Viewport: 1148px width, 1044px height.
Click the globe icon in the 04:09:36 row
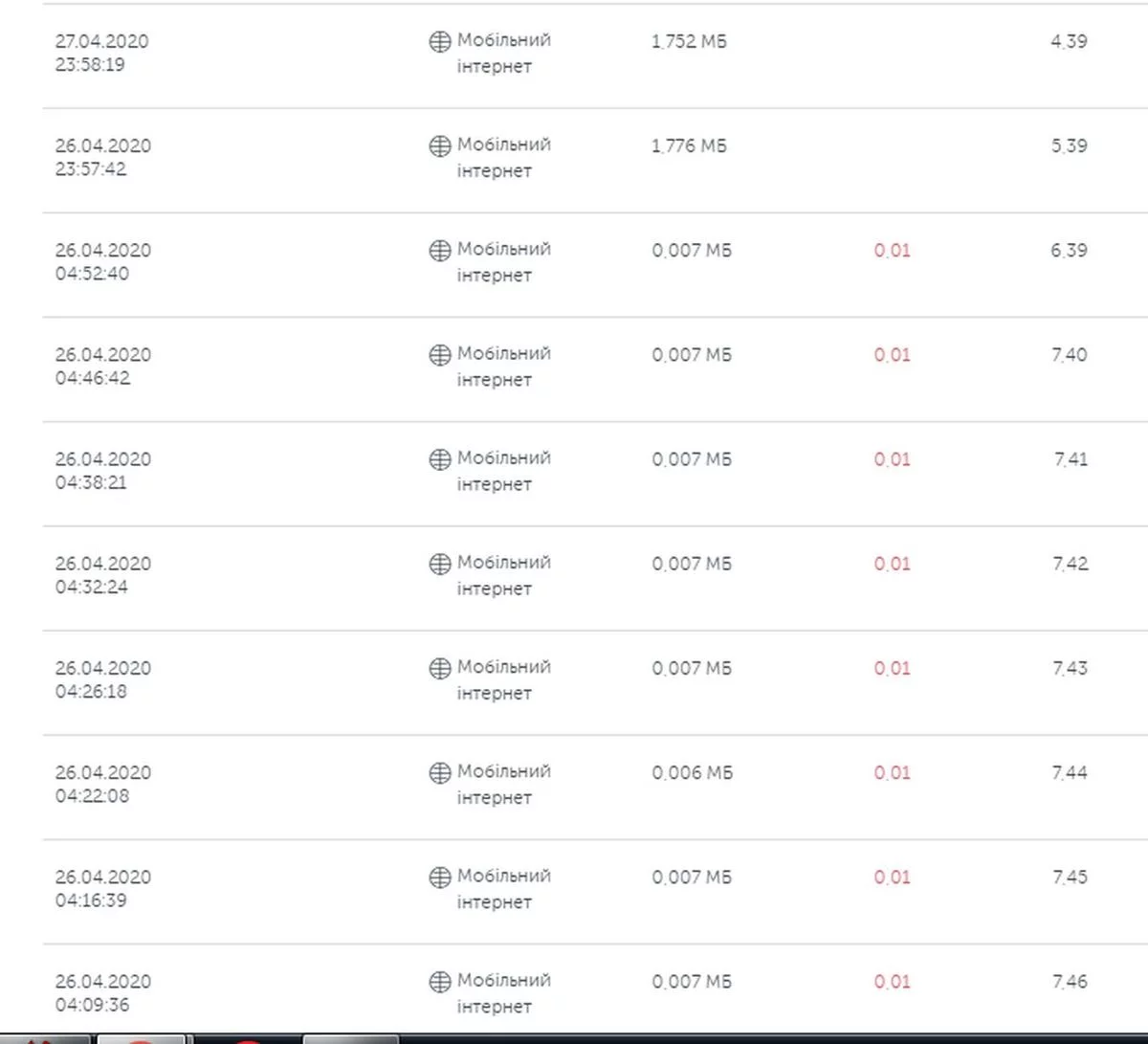click(x=439, y=980)
